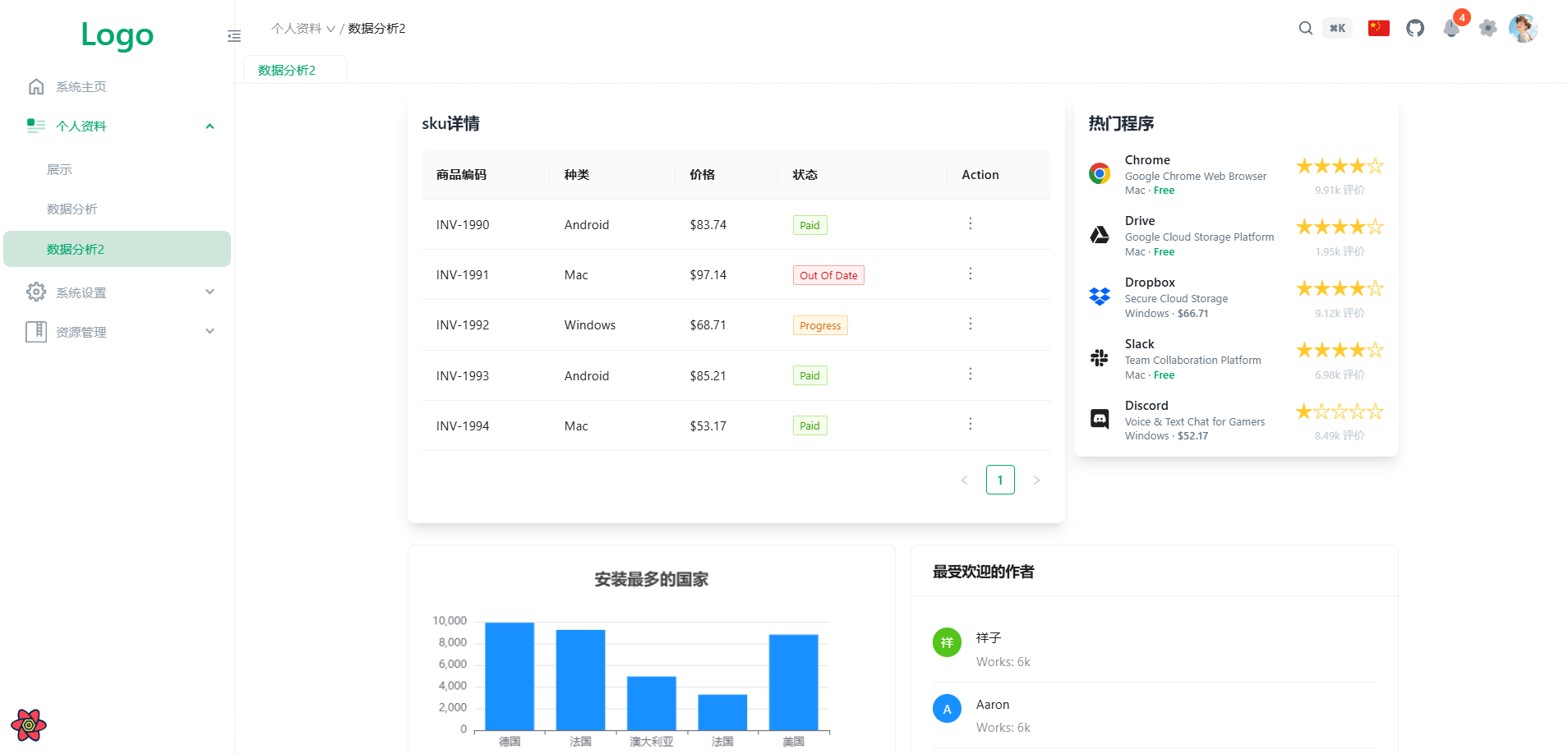Select page 1 in pagination

pyautogui.click(x=1000, y=480)
